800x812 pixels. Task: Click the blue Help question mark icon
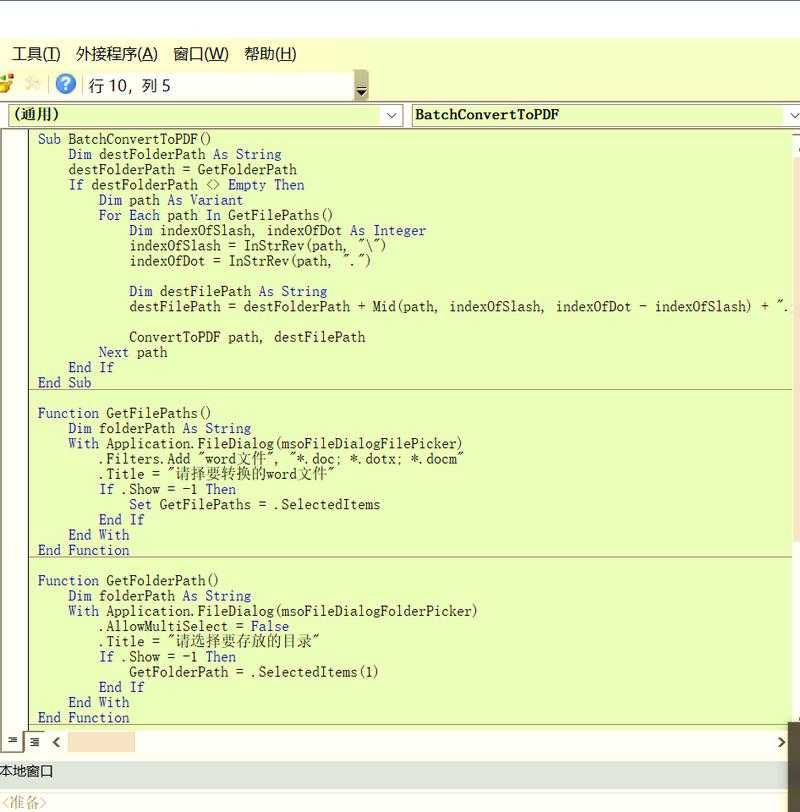point(66,84)
